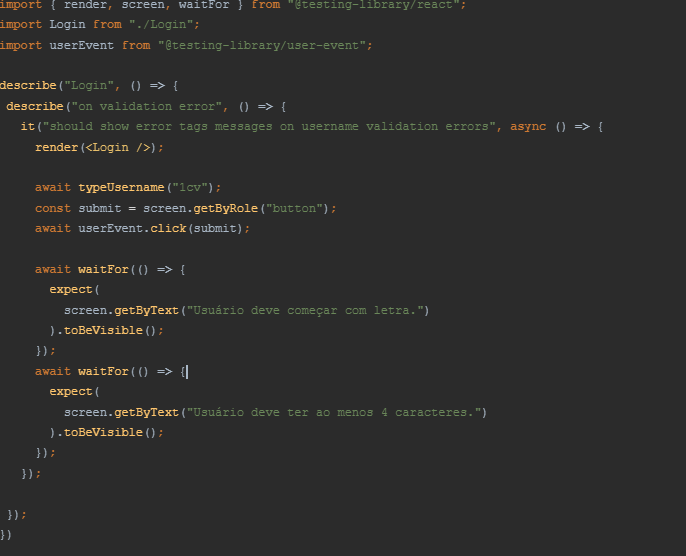This screenshot has height=556, width=686.
Task: Click the "button" role string
Action: (x=294, y=208)
